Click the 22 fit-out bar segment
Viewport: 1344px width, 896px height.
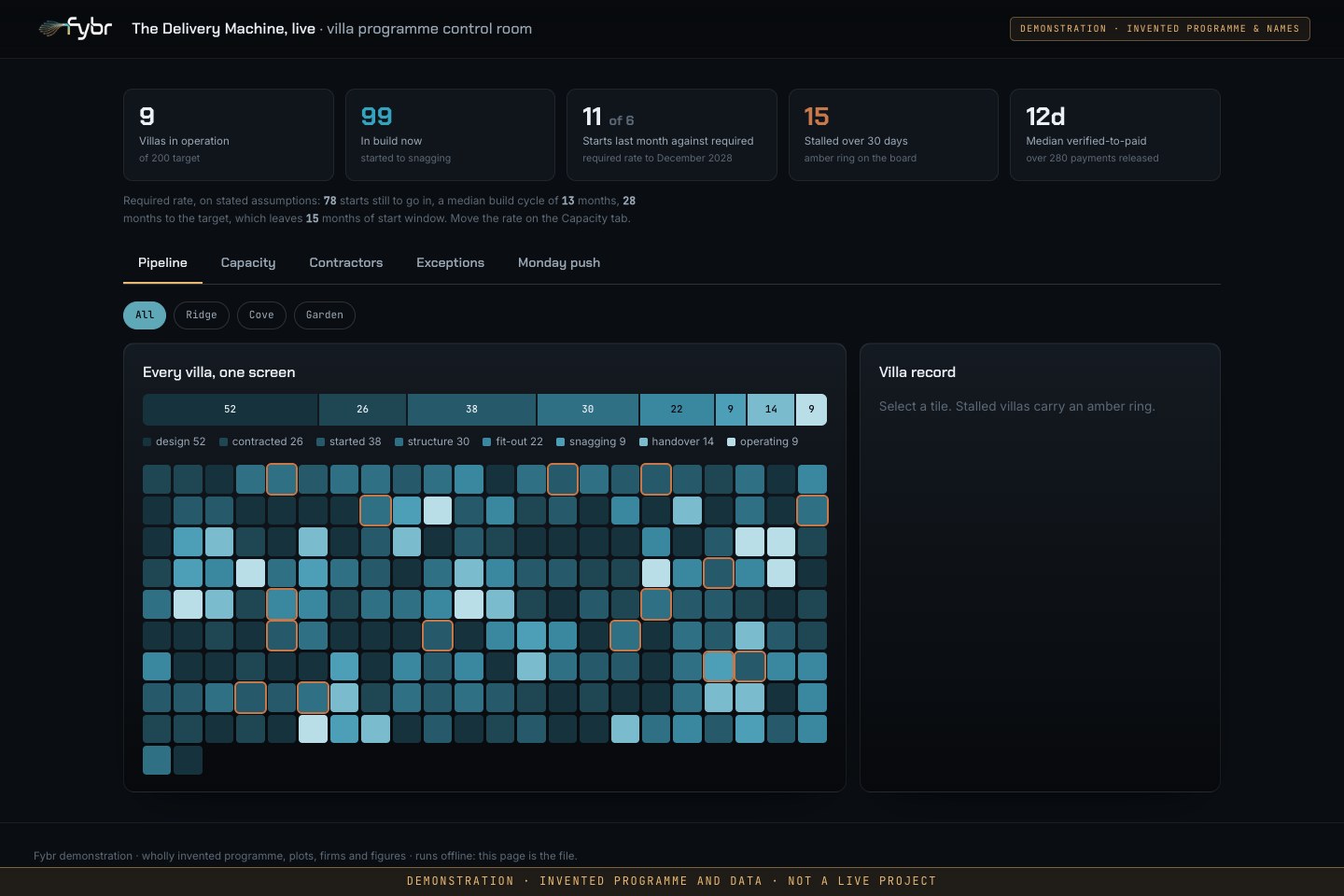click(x=677, y=410)
